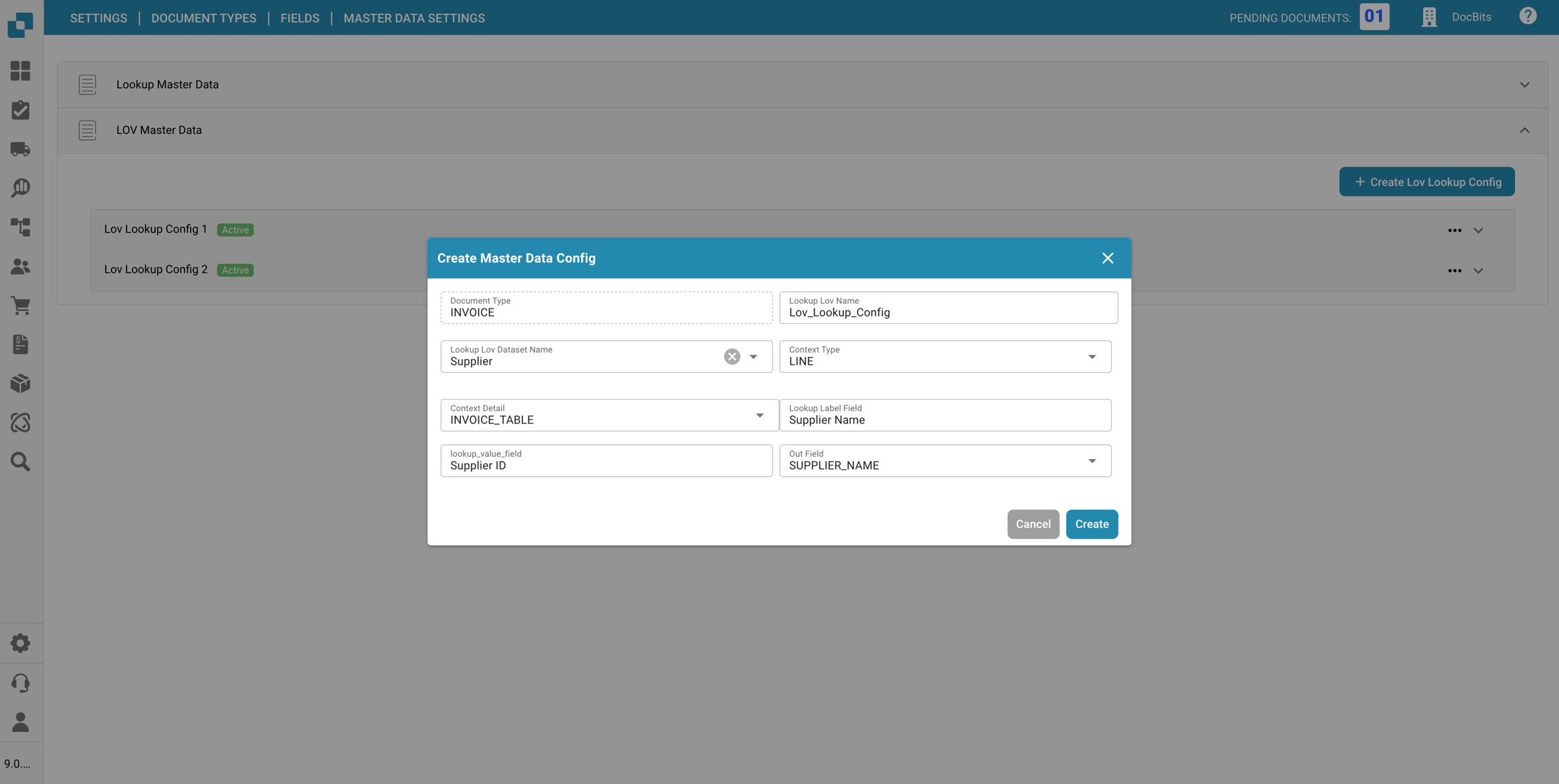Open the delivery truck sidebar icon
The image size is (1559, 784).
coord(20,149)
